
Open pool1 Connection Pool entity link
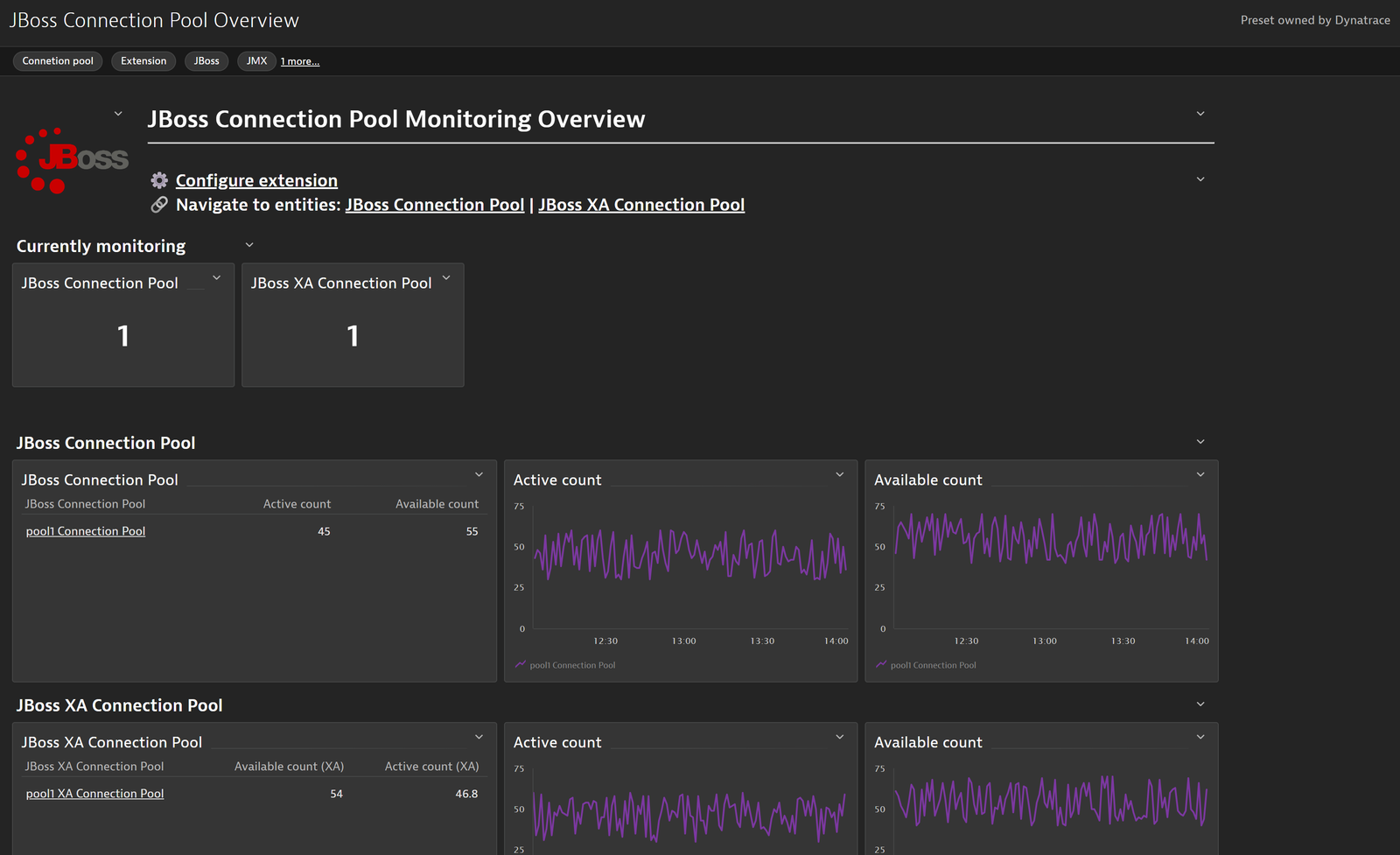pyautogui.click(x=86, y=531)
